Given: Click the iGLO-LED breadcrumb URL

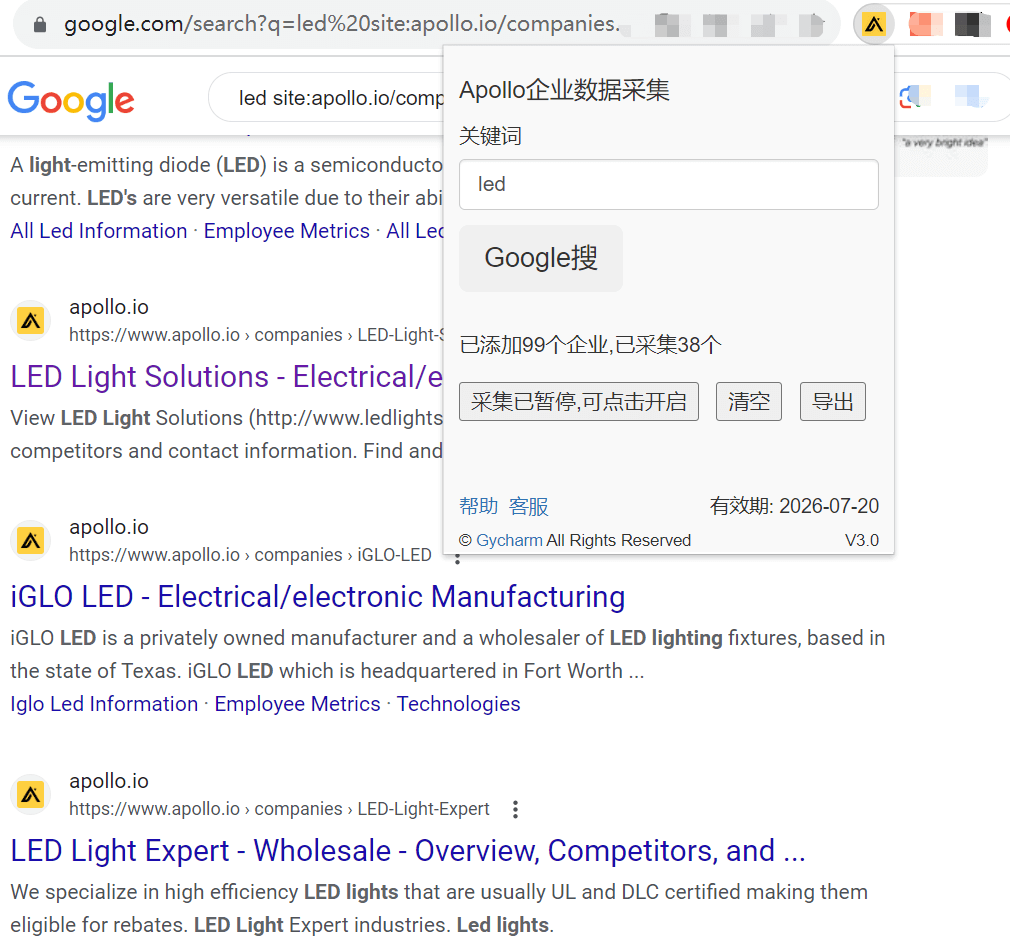Looking at the screenshot, I should [x=251, y=555].
